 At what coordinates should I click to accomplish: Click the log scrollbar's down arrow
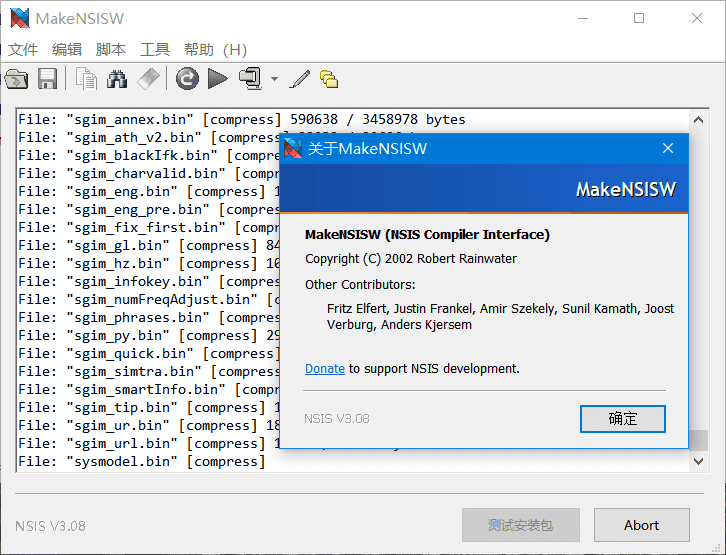pyautogui.click(x=699, y=461)
